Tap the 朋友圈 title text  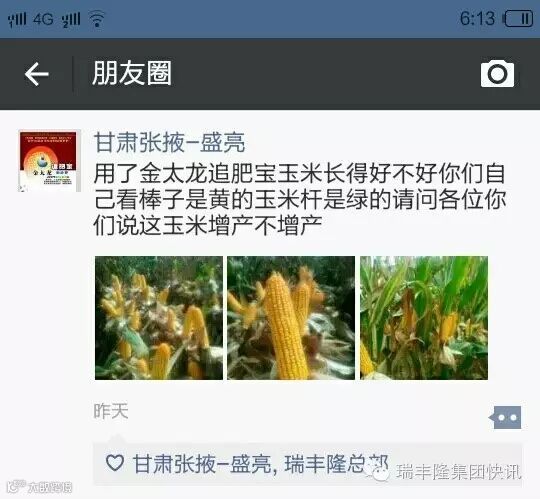click(x=132, y=73)
